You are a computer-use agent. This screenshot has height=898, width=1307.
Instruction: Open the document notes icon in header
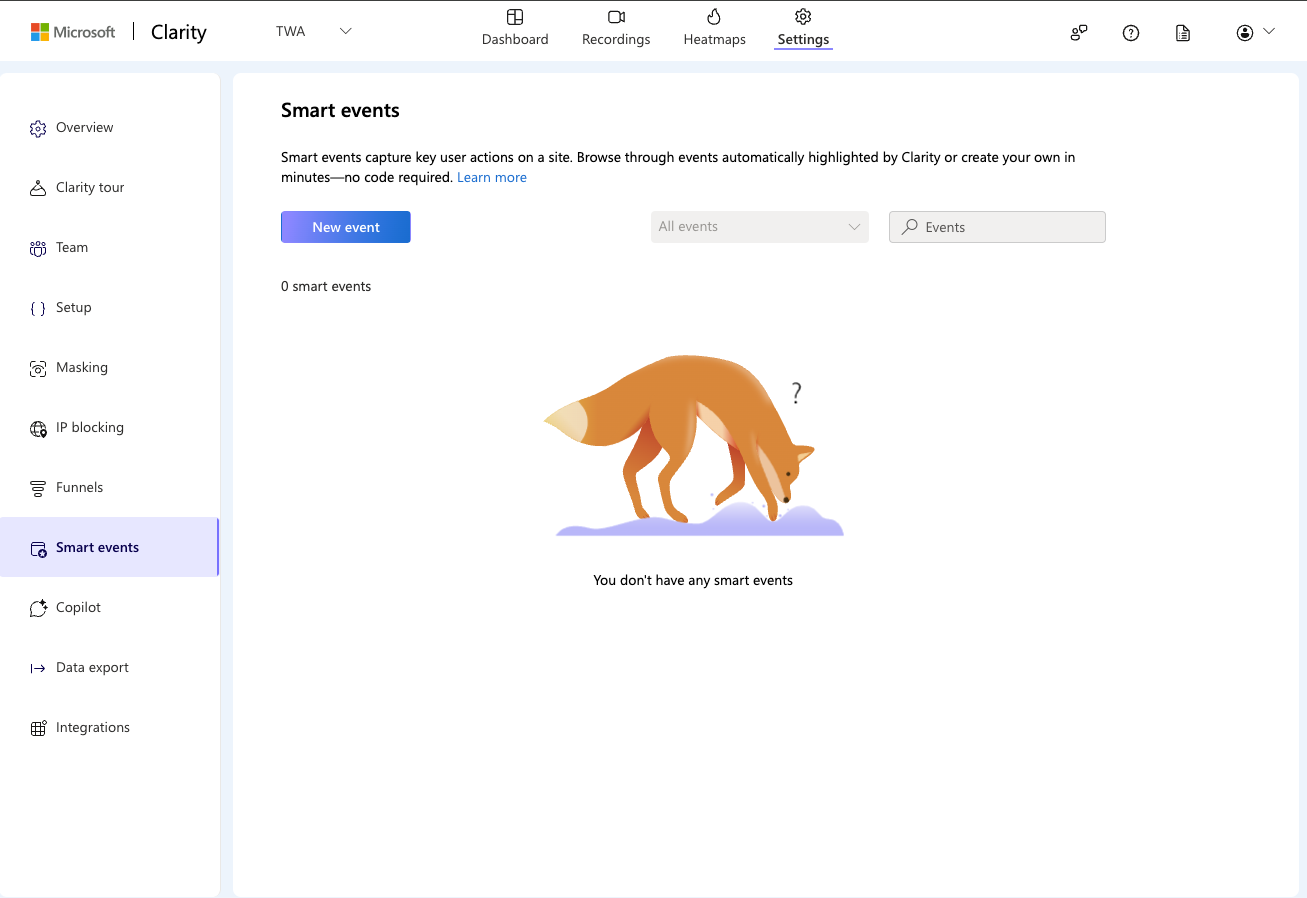(x=1183, y=33)
